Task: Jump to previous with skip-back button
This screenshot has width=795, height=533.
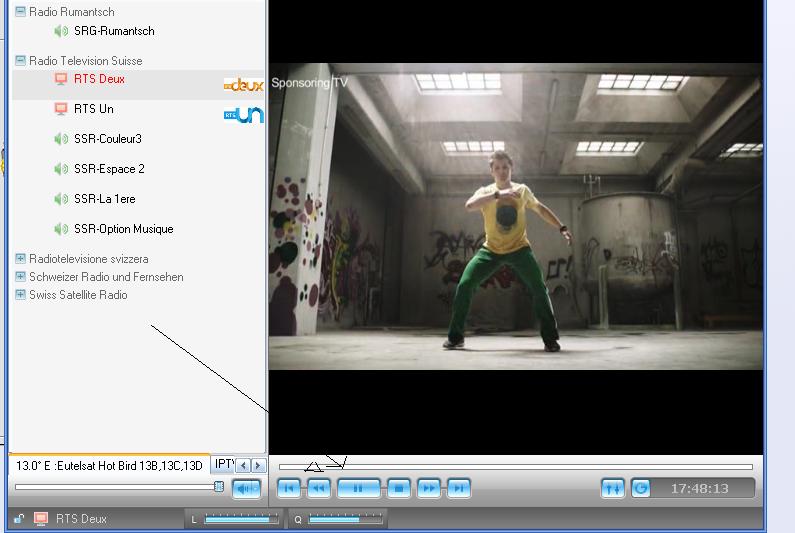Action: [x=290, y=488]
